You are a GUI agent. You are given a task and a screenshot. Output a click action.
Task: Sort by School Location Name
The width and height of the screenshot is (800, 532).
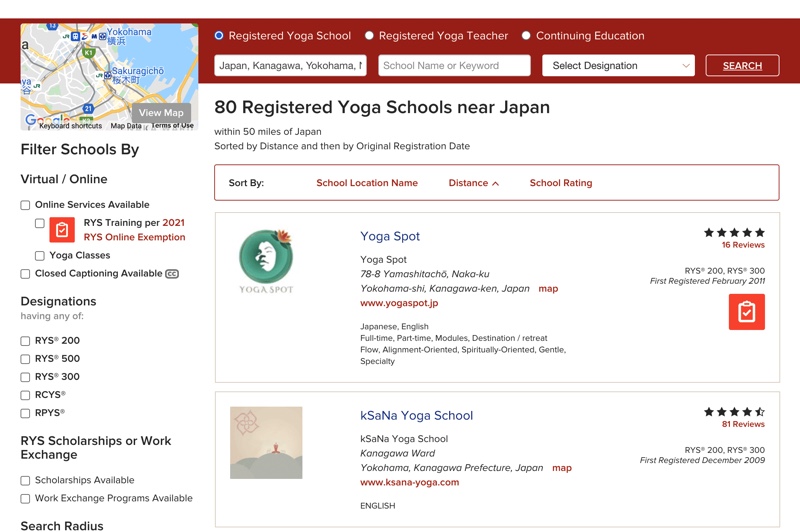[x=367, y=183]
